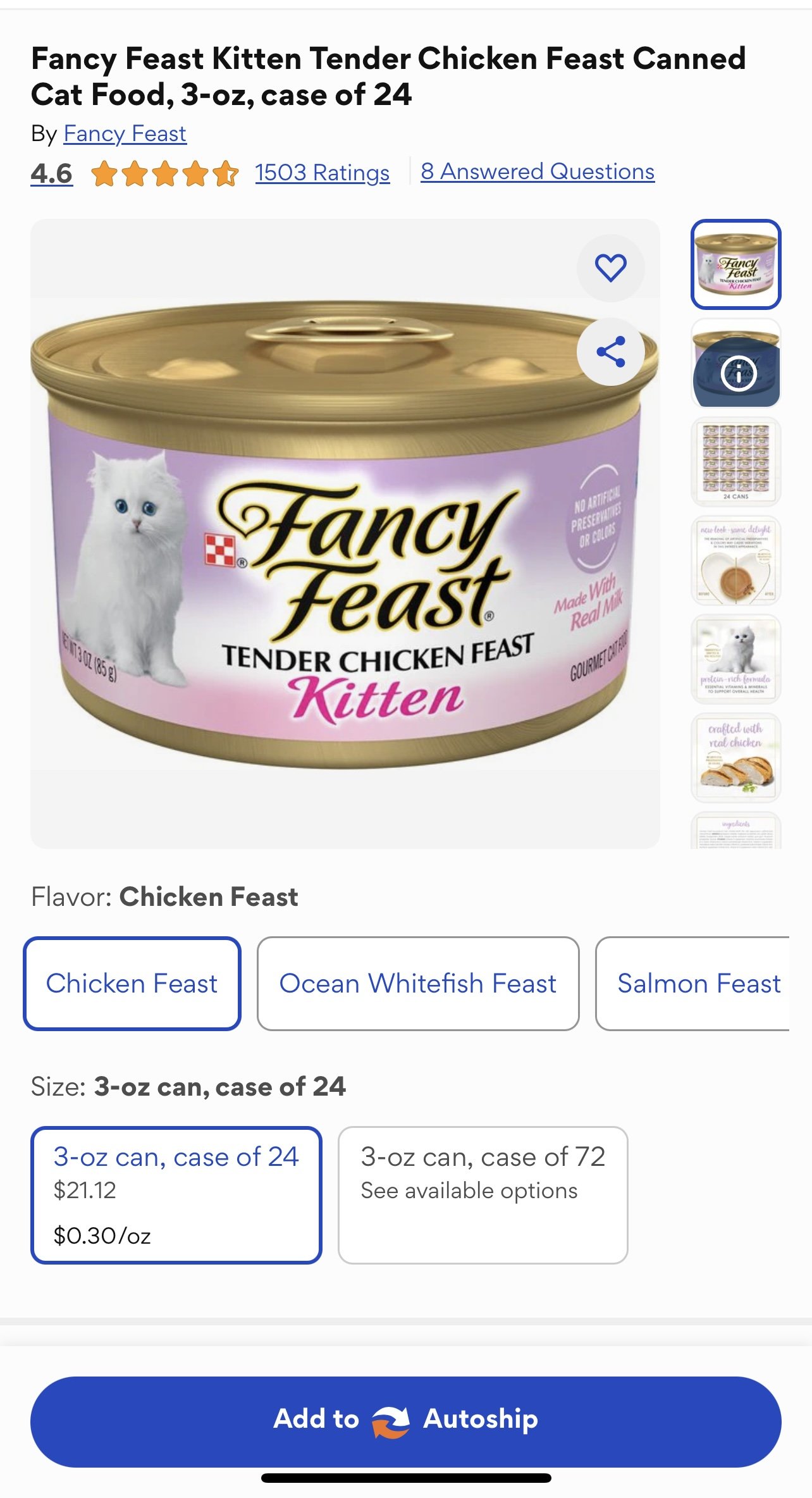The height and width of the screenshot is (1498, 812).
Task: Click the star rating icons
Action: point(165,173)
